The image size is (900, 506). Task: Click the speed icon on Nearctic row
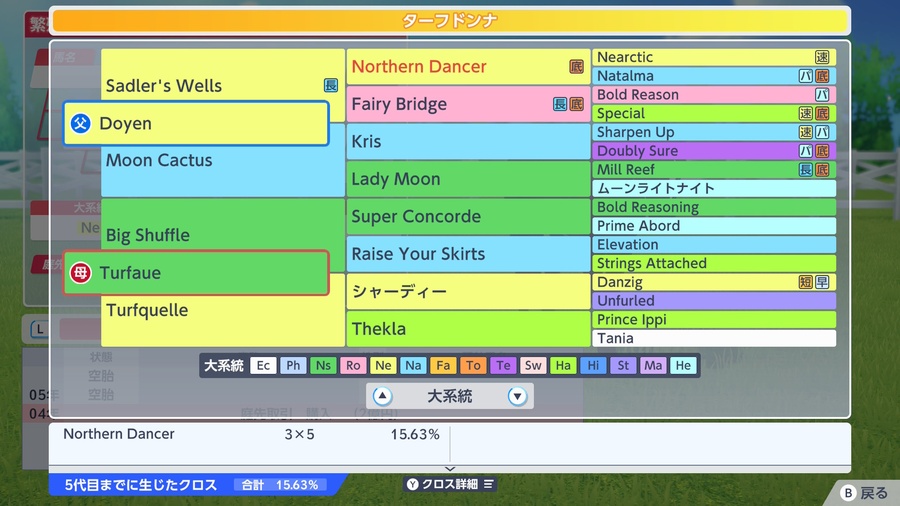pyautogui.click(x=822, y=57)
